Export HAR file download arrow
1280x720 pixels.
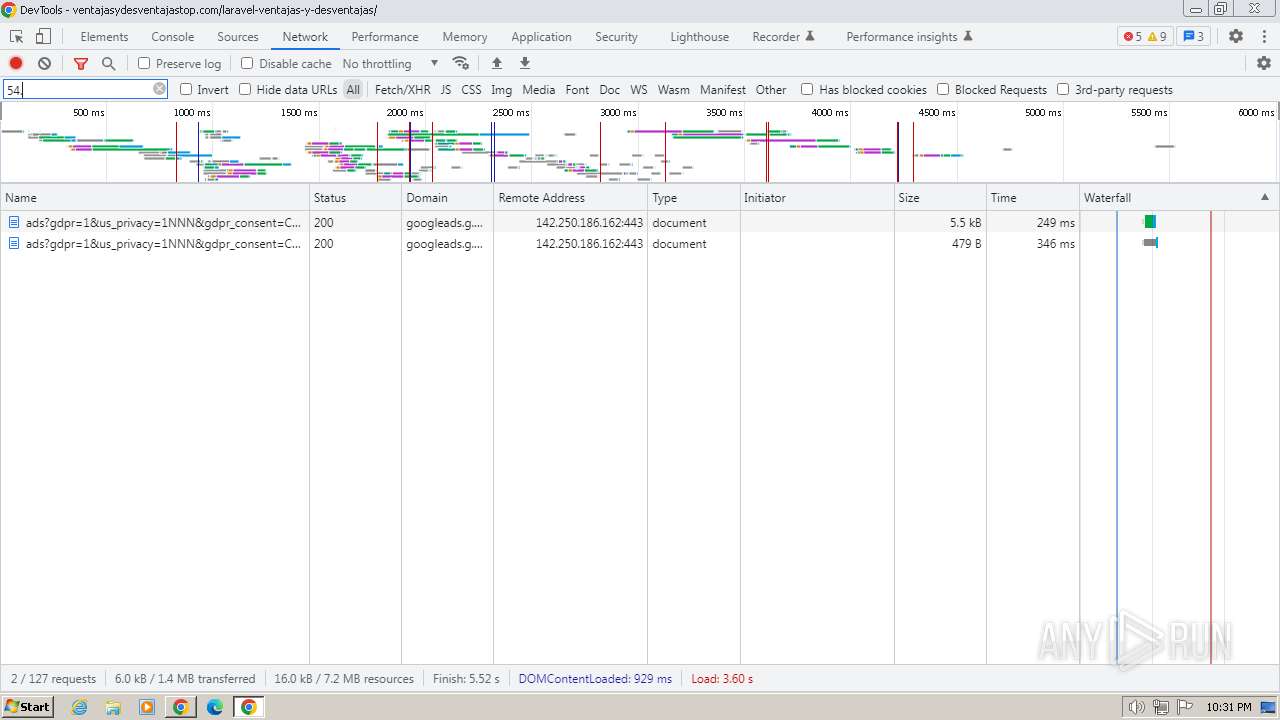pyautogui.click(x=525, y=63)
